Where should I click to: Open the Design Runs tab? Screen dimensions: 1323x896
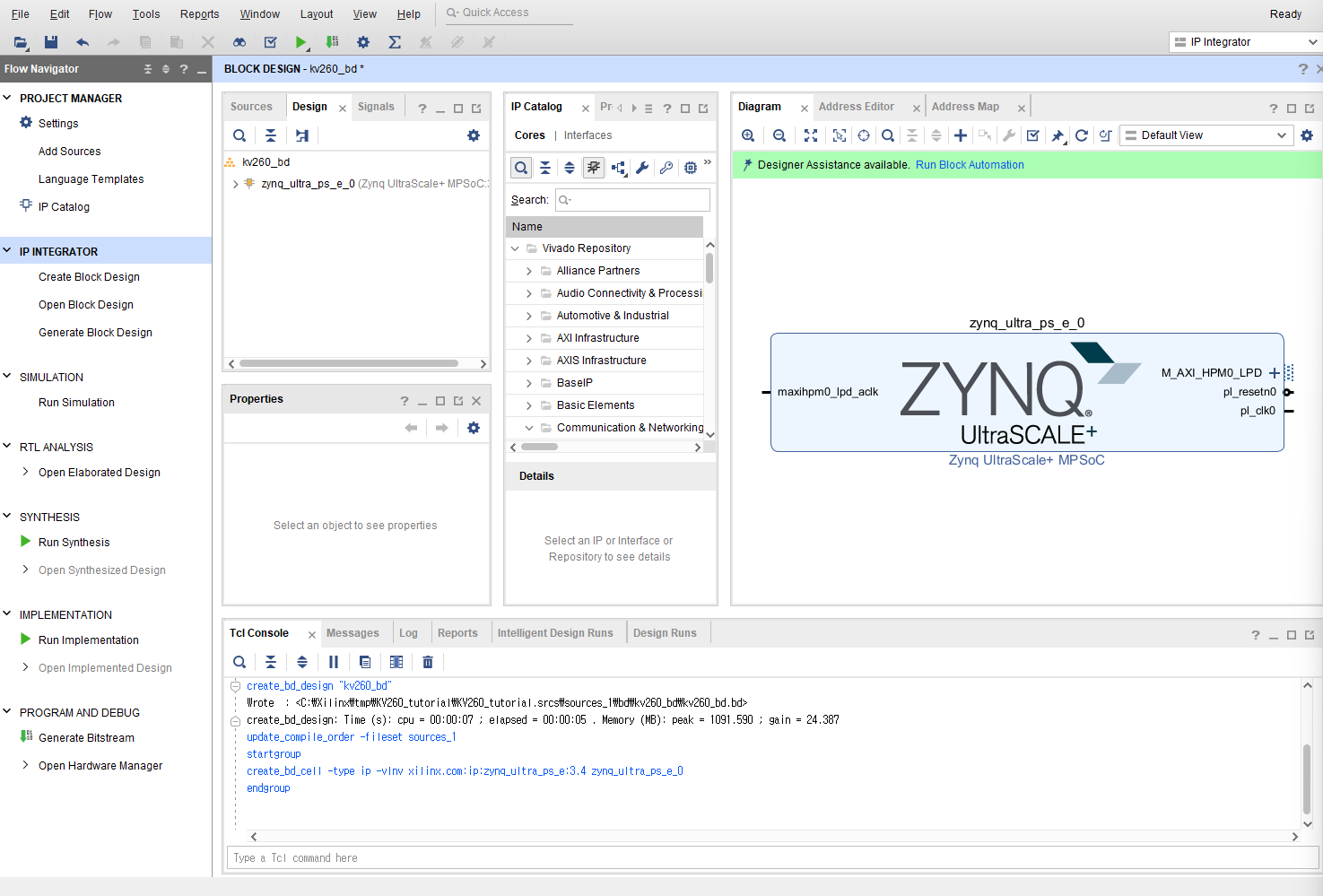(665, 633)
